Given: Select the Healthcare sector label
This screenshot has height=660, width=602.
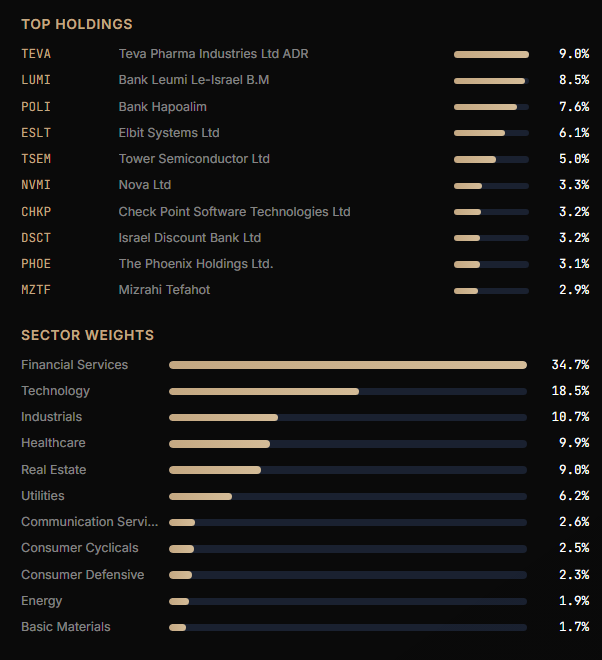Looking at the screenshot, I should 53,443.
